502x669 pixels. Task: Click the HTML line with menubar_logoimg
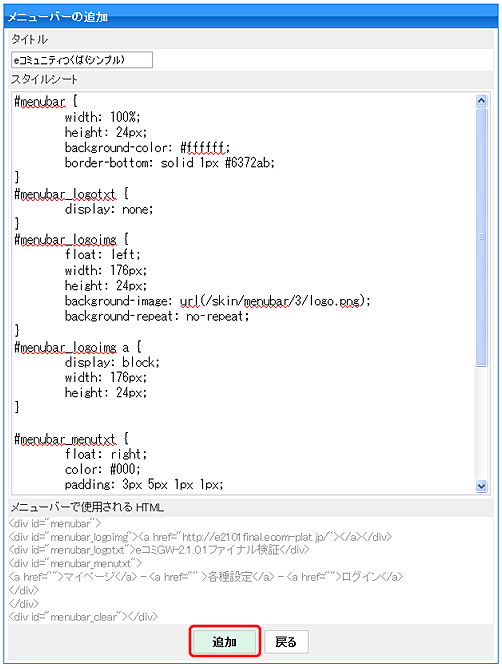tap(200, 537)
